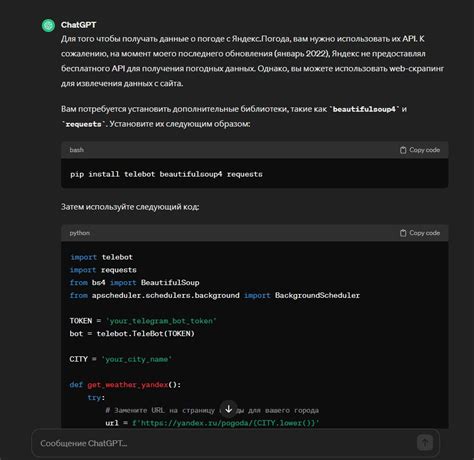Click the 'your_telegram_bot_token' string

(x=161, y=321)
